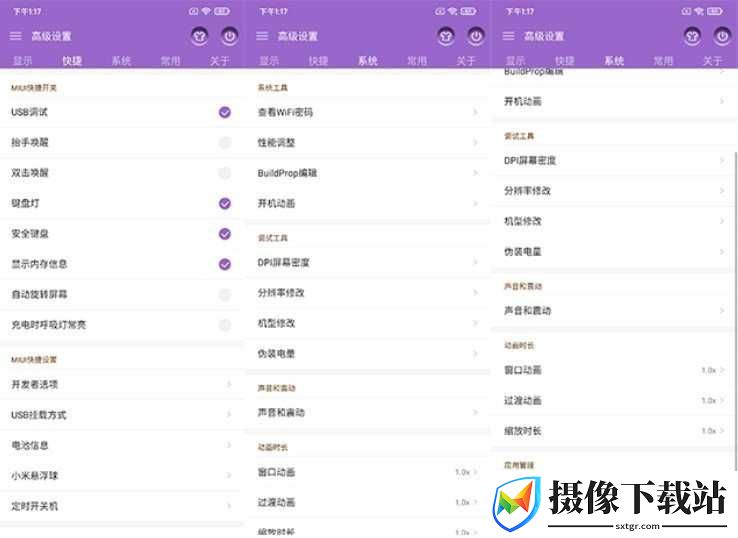Click the vertical scrollbar on right screen

[x=736, y=311]
